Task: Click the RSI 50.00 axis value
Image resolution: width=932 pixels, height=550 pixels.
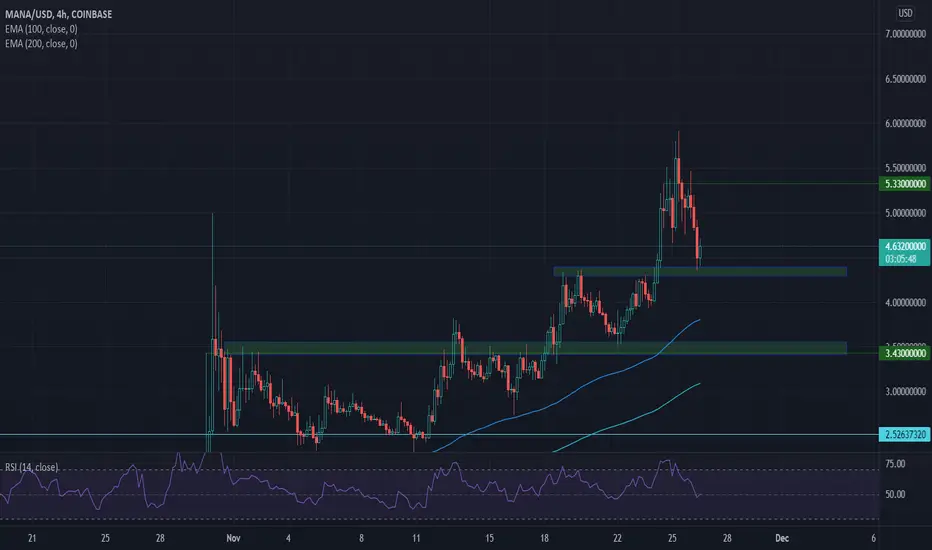Action: (895, 494)
